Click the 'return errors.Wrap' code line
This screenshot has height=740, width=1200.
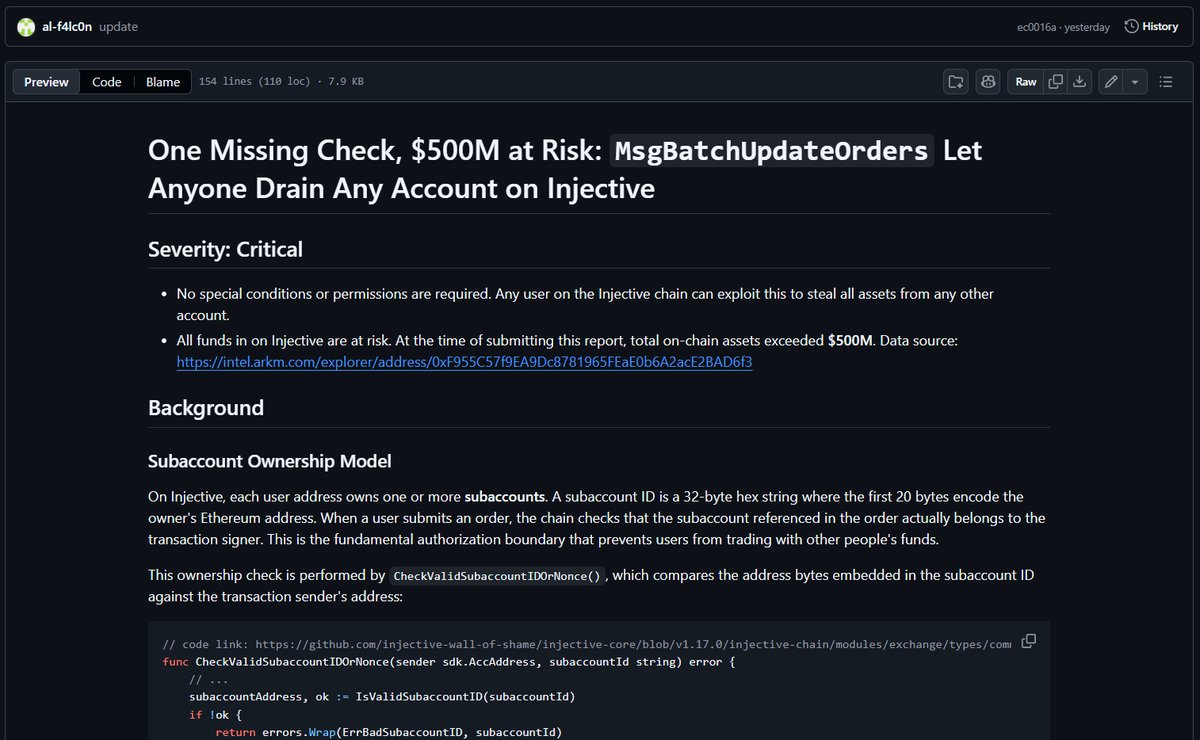pyautogui.click(x=389, y=732)
